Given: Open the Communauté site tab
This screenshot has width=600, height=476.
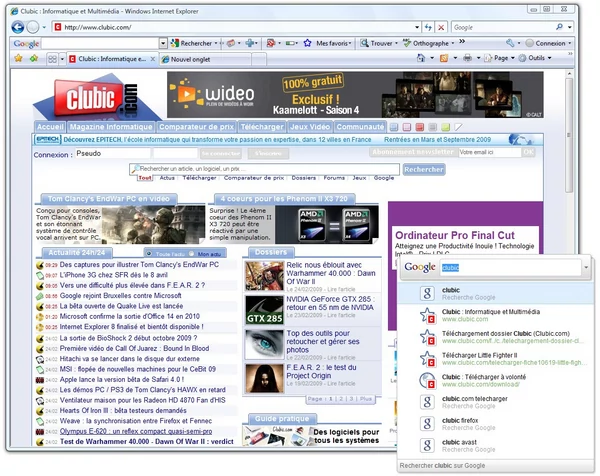Looking at the screenshot, I should (360, 127).
